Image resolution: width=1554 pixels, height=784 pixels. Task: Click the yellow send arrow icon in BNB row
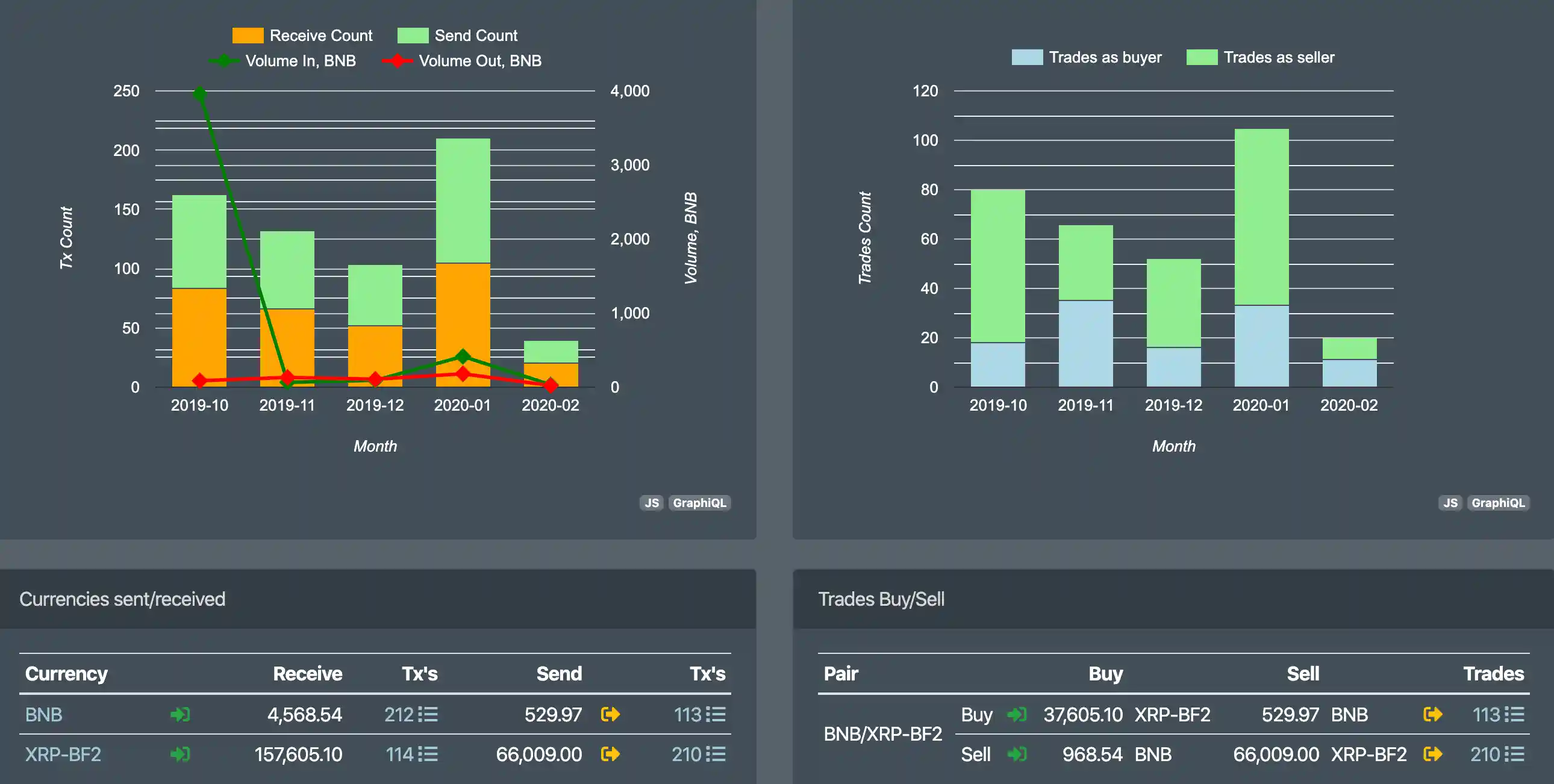pyautogui.click(x=611, y=715)
